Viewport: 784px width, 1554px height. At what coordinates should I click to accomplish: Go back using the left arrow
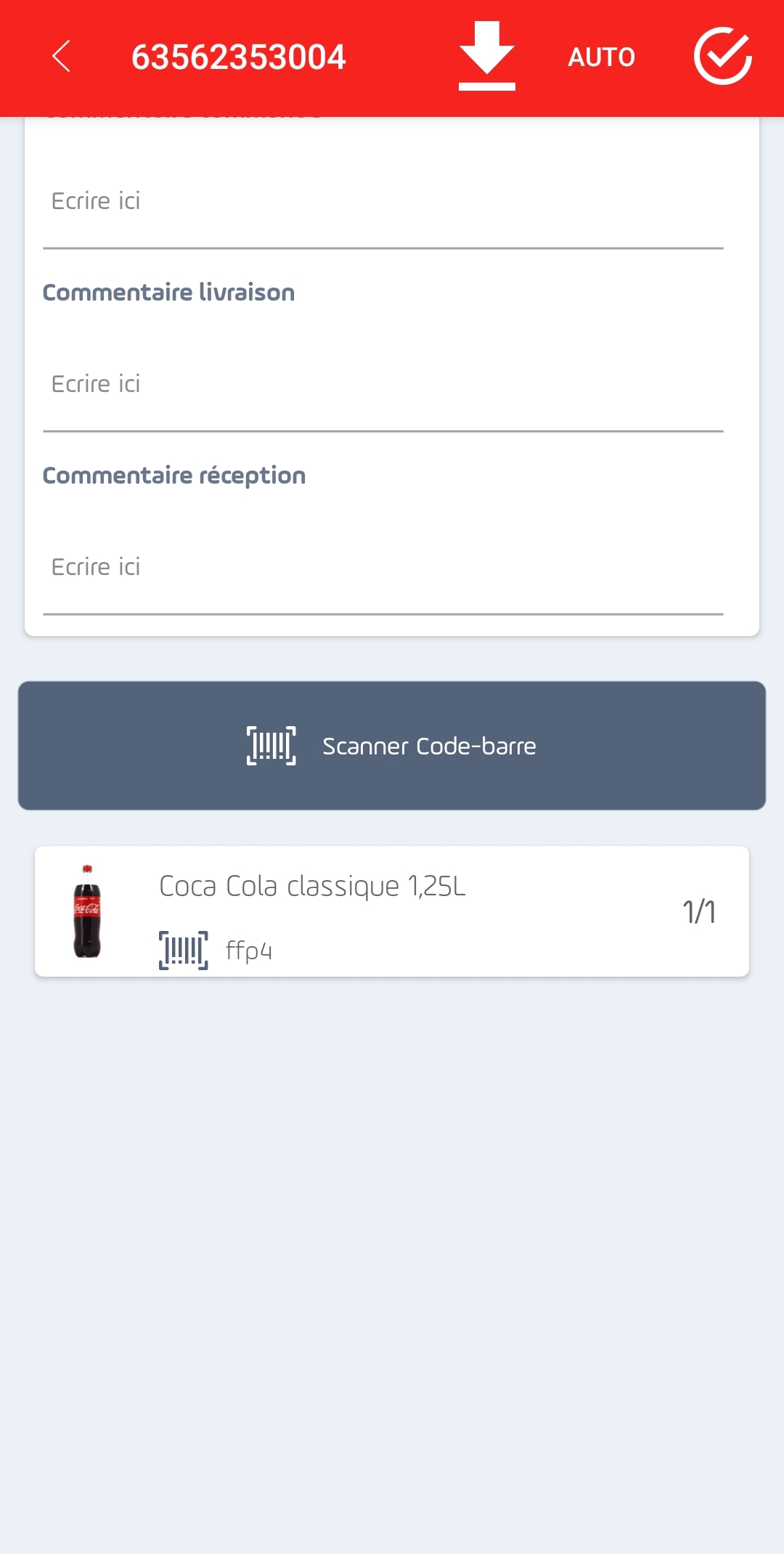62,57
